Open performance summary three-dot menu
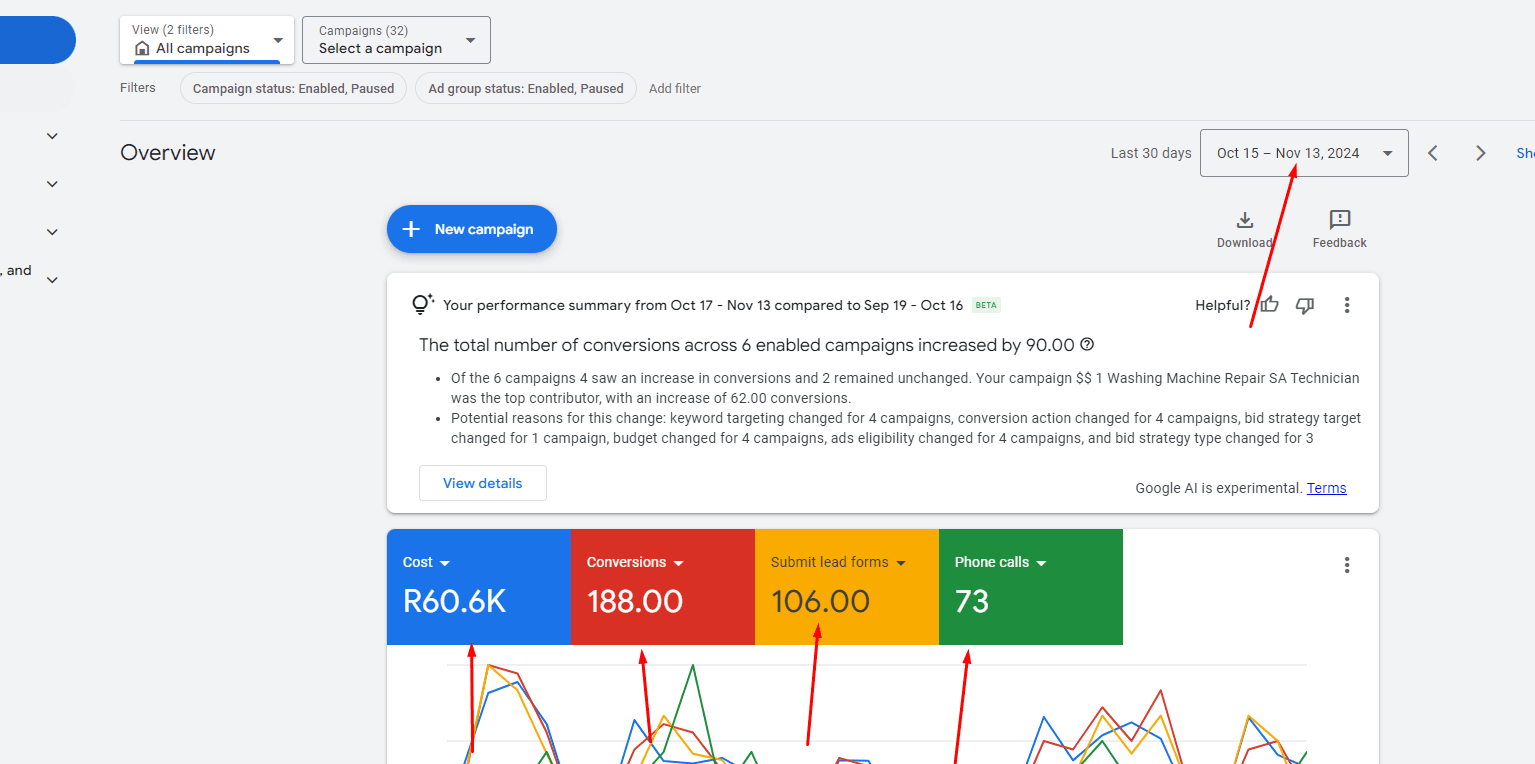The image size is (1535, 764). 1347,305
